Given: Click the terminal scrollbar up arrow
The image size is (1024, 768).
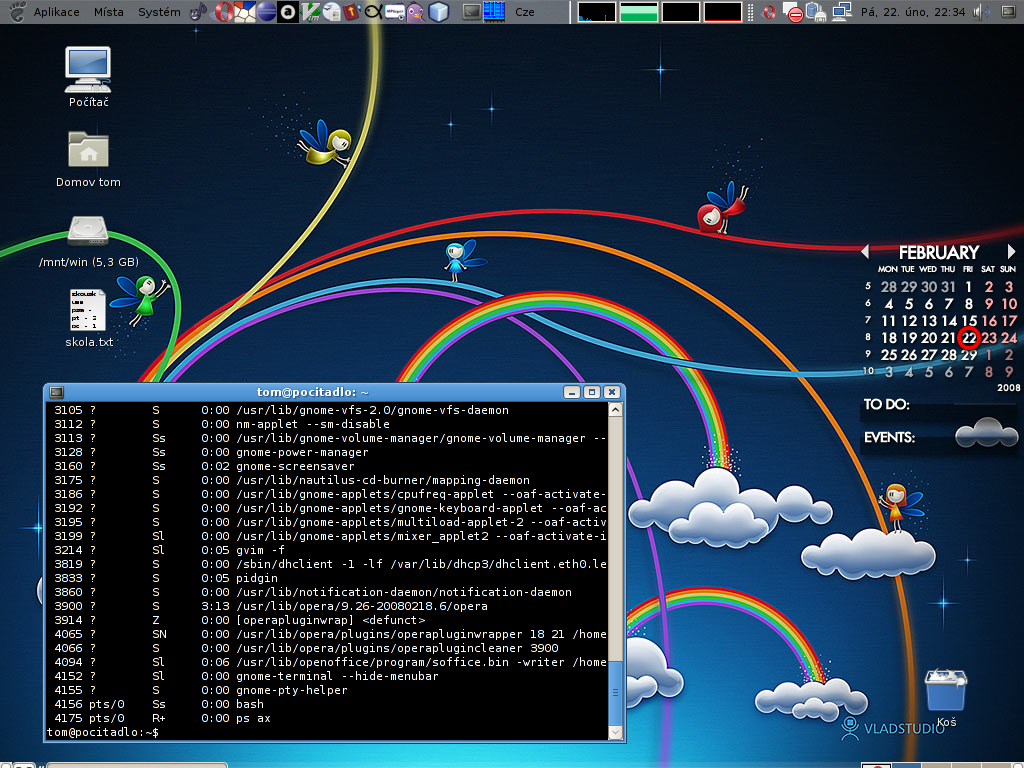Looking at the screenshot, I should click(x=615, y=409).
